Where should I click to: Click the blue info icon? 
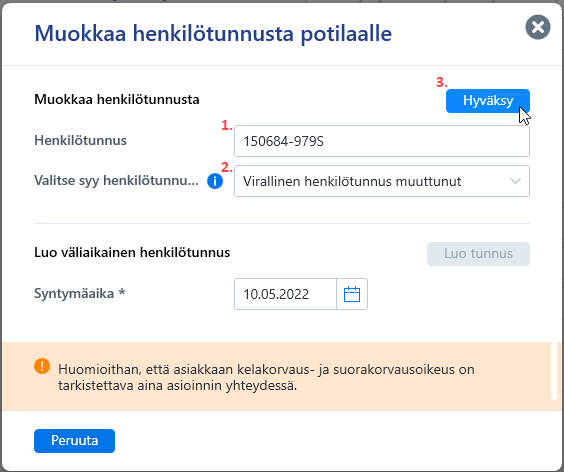pos(215,181)
